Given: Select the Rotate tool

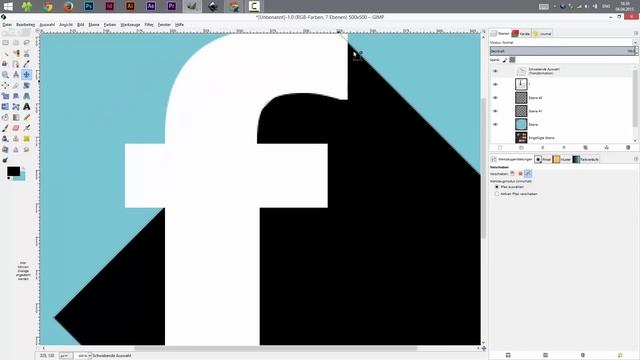Looking at the screenshot, I should (x=27, y=85).
